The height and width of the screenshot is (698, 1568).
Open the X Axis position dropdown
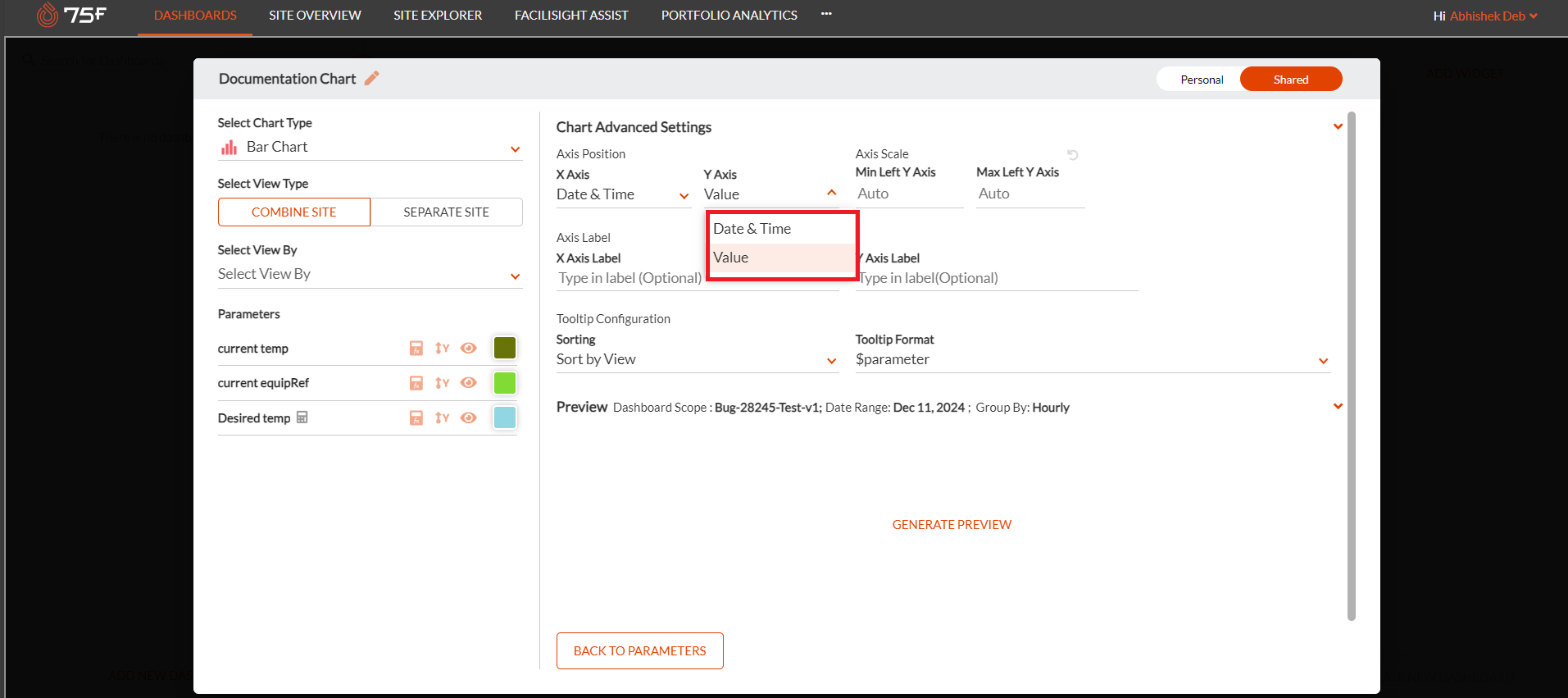[x=623, y=195]
